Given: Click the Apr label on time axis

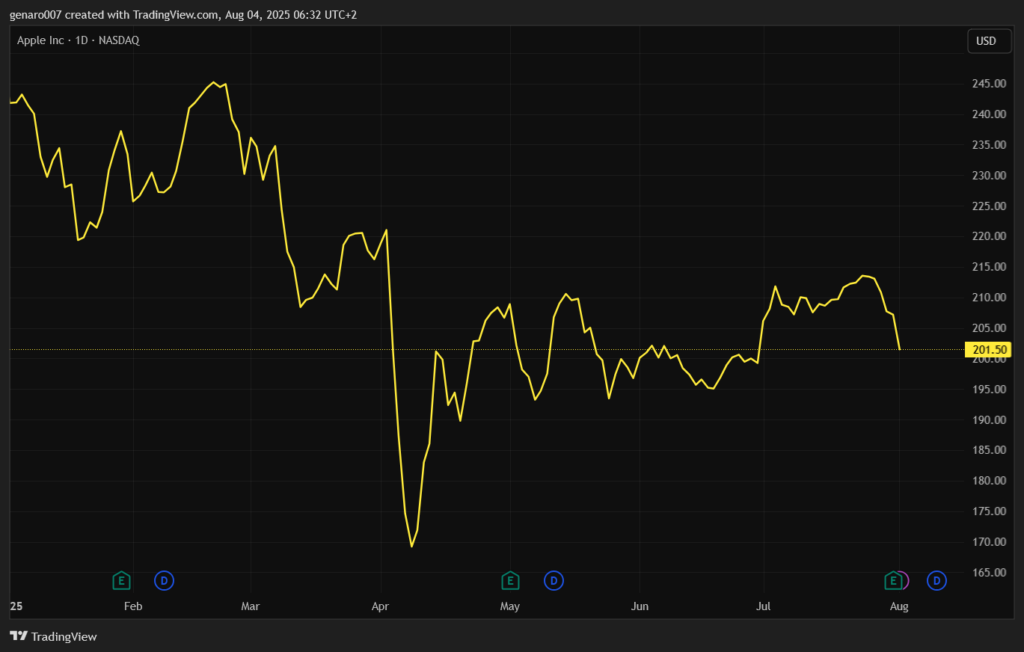Looking at the screenshot, I should pyautogui.click(x=380, y=606).
